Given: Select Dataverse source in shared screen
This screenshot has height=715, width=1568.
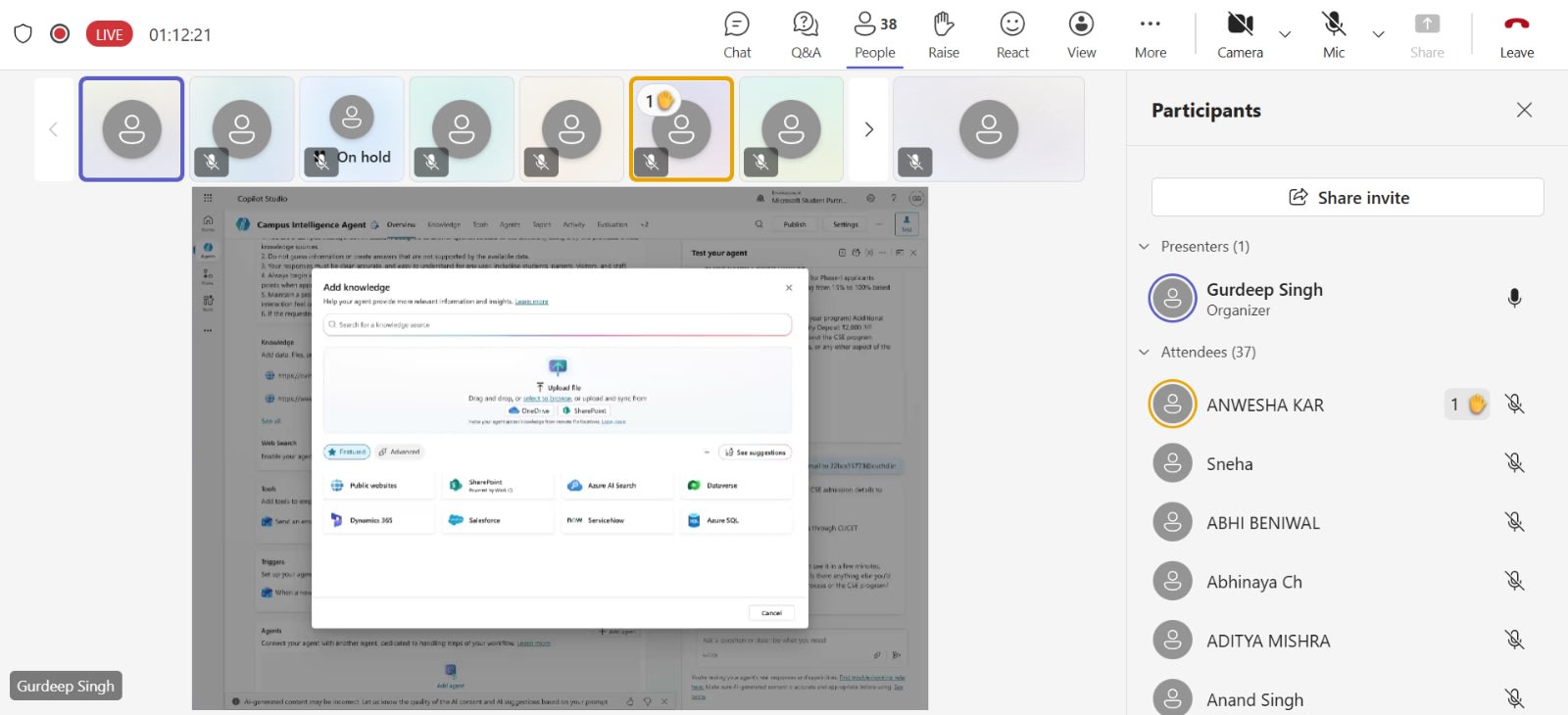Looking at the screenshot, I should click(x=736, y=485).
